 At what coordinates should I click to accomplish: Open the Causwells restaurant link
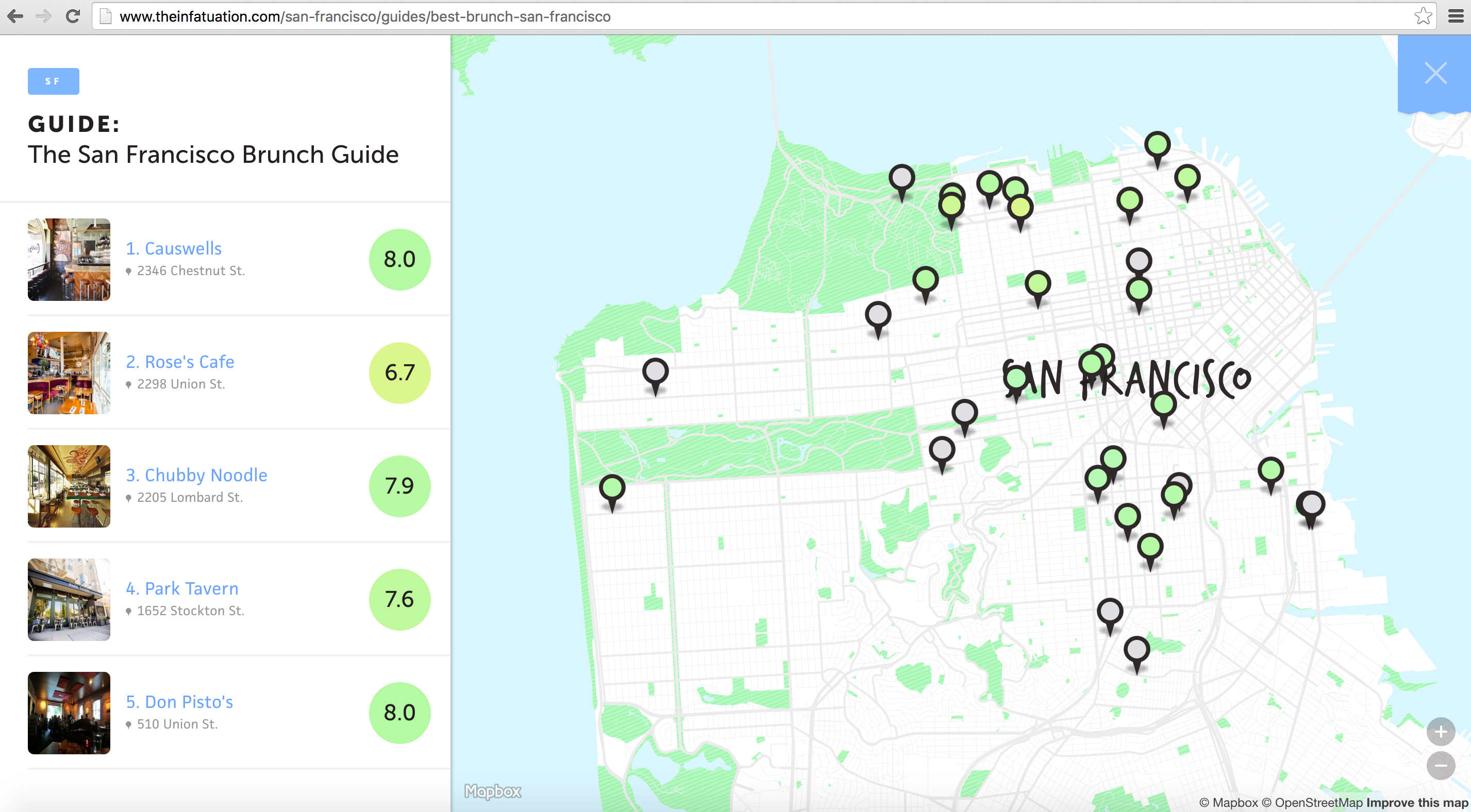[x=174, y=248]
